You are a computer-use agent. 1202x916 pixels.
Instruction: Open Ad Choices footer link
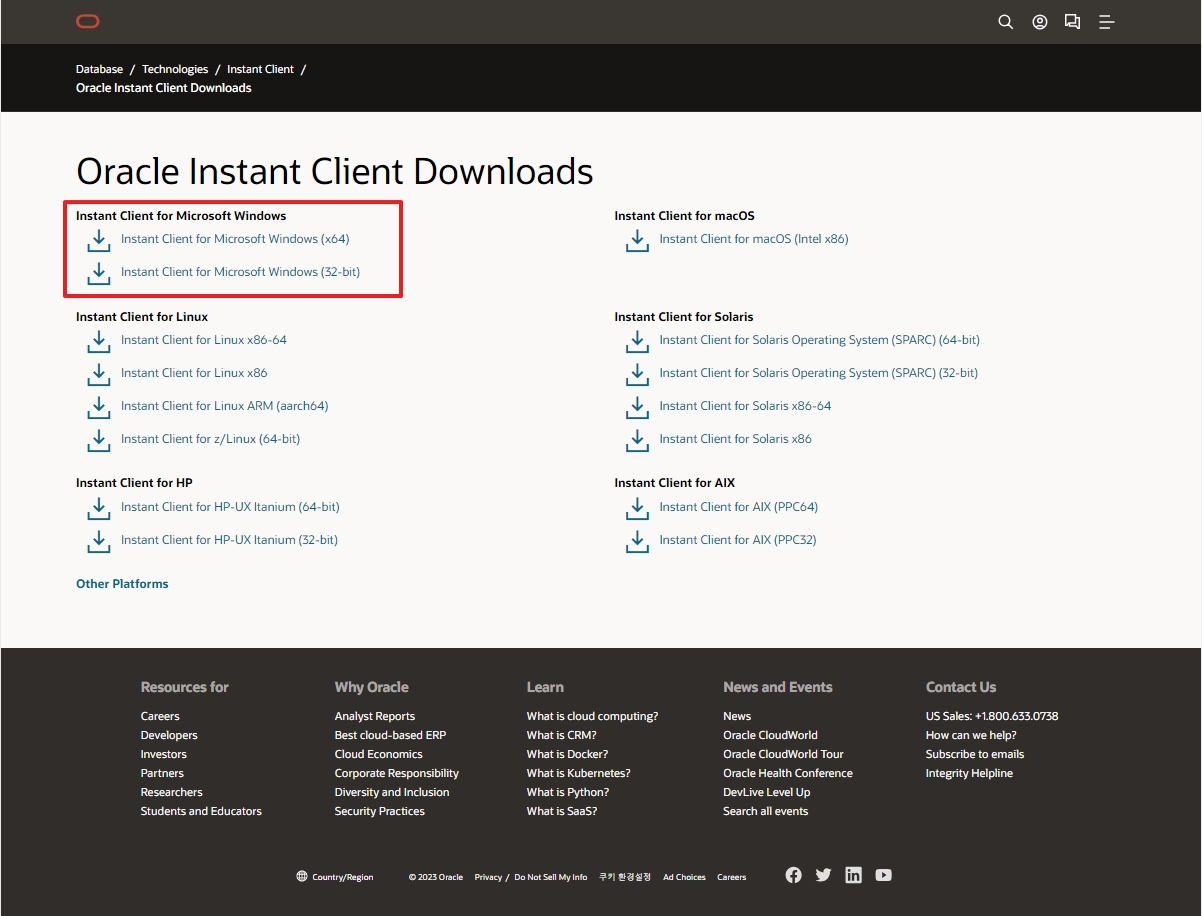[684, 877]
